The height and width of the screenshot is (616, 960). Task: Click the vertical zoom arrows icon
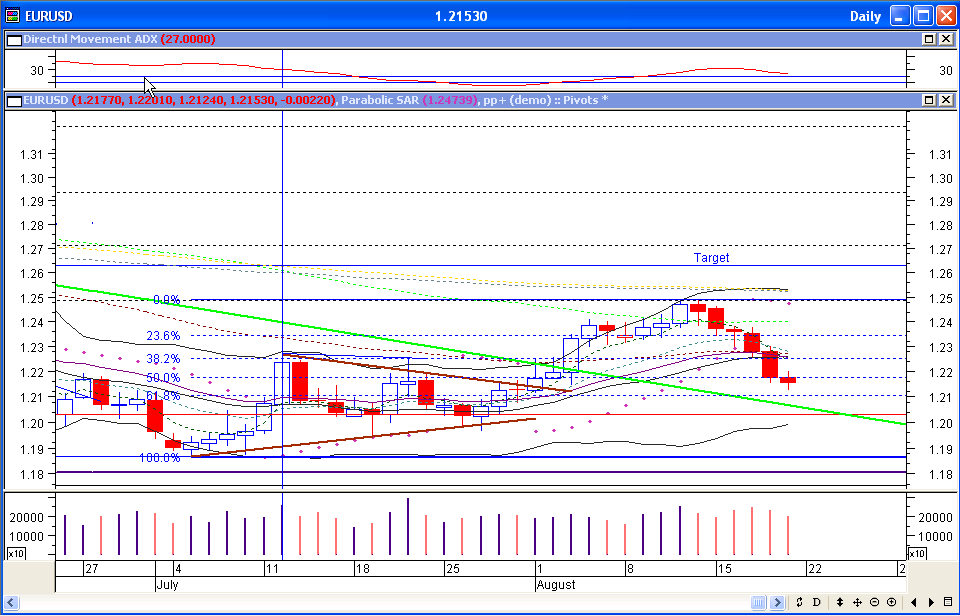[838, 603]
